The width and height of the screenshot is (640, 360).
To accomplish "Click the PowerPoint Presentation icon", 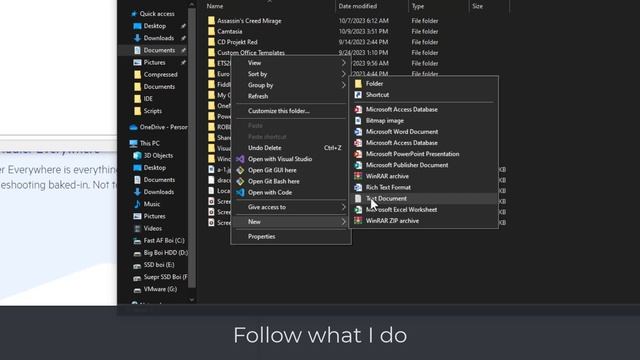I will (358, 154).
